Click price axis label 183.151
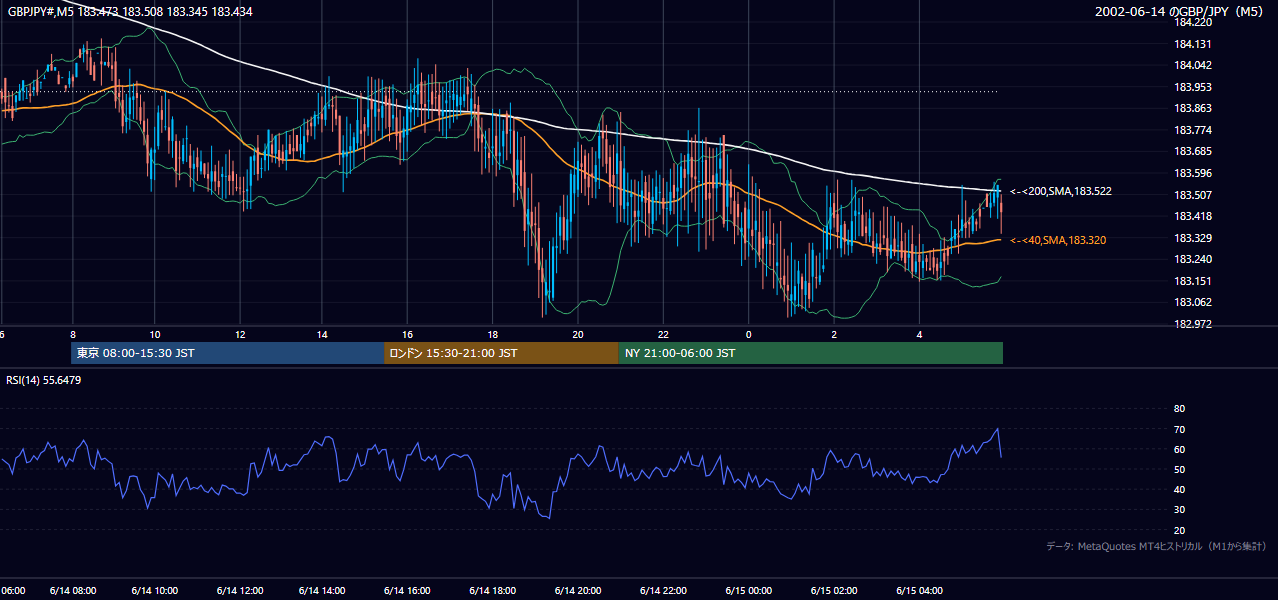This screenshot has width=1278, height=600. pos(1192,281)
